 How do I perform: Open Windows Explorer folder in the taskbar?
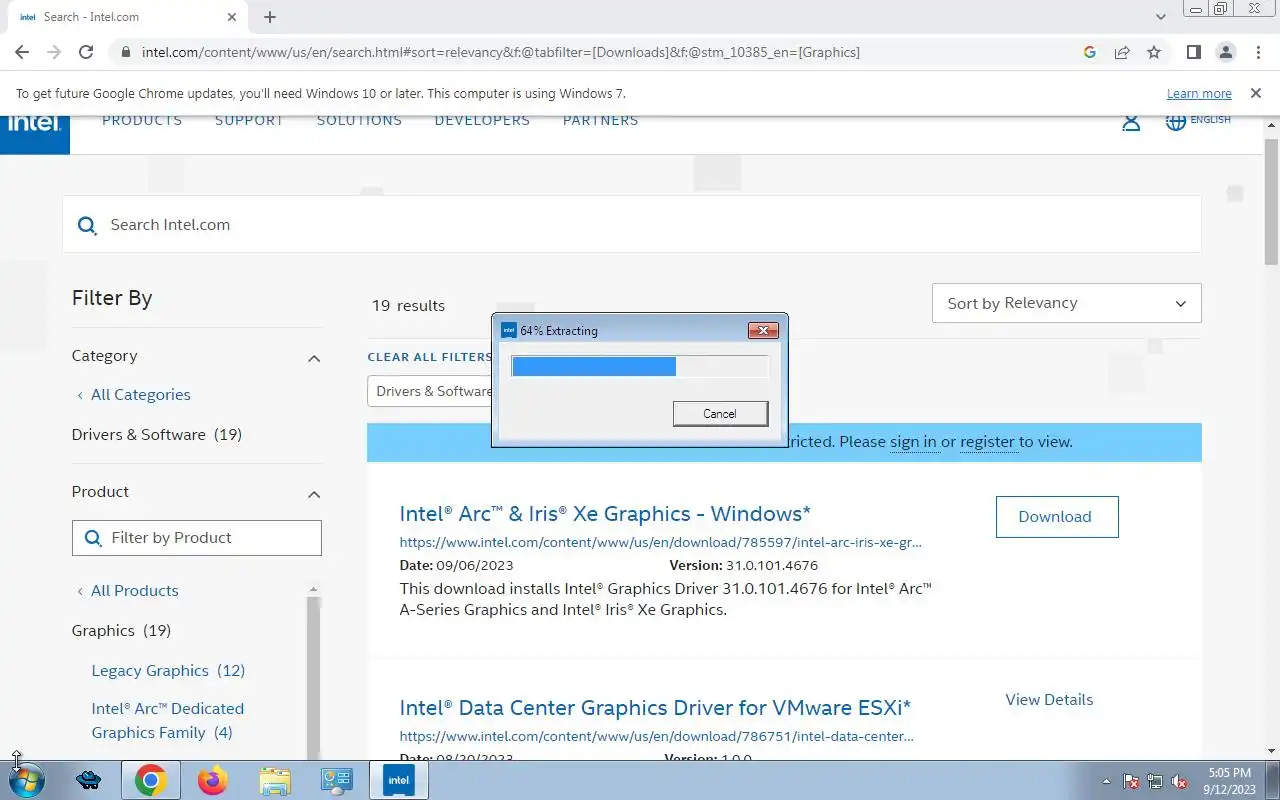tap(274, 780)
